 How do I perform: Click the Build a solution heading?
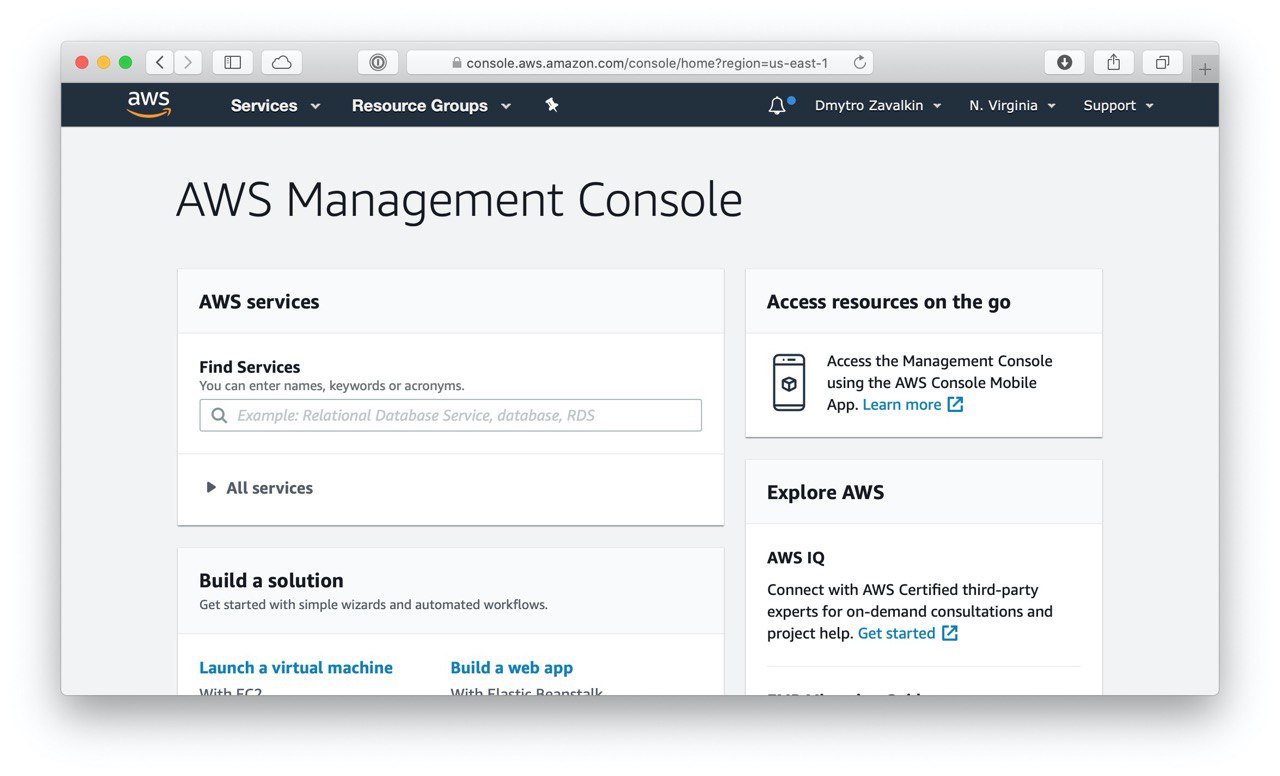coord(271,580)
